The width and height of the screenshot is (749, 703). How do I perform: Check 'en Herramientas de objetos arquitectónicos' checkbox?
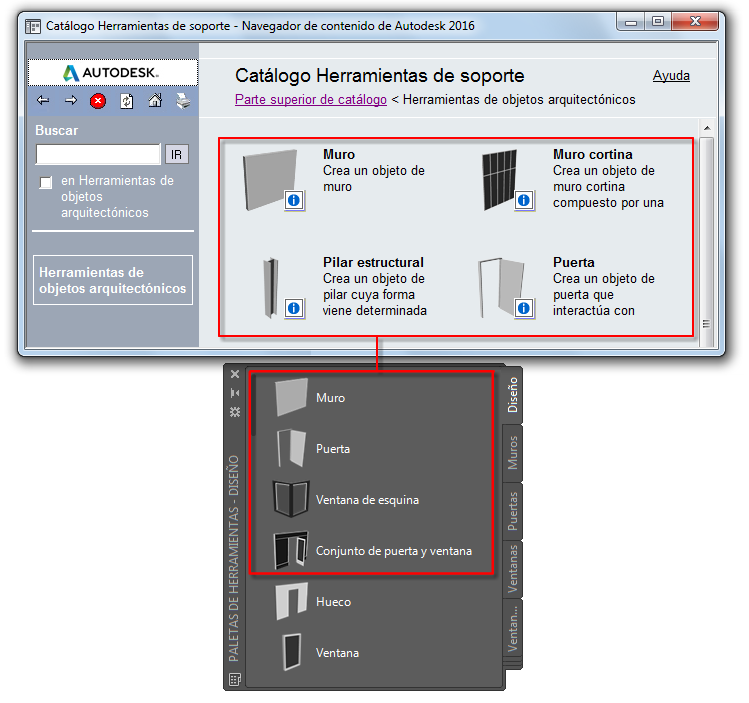click(46, 182)
